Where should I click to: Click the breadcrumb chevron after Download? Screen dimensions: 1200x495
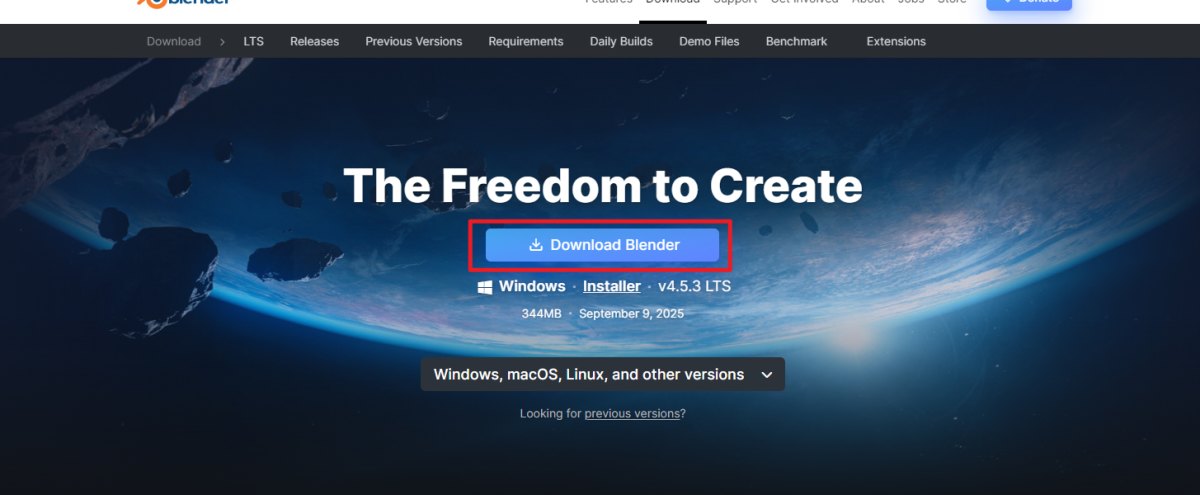coord(224,41)
